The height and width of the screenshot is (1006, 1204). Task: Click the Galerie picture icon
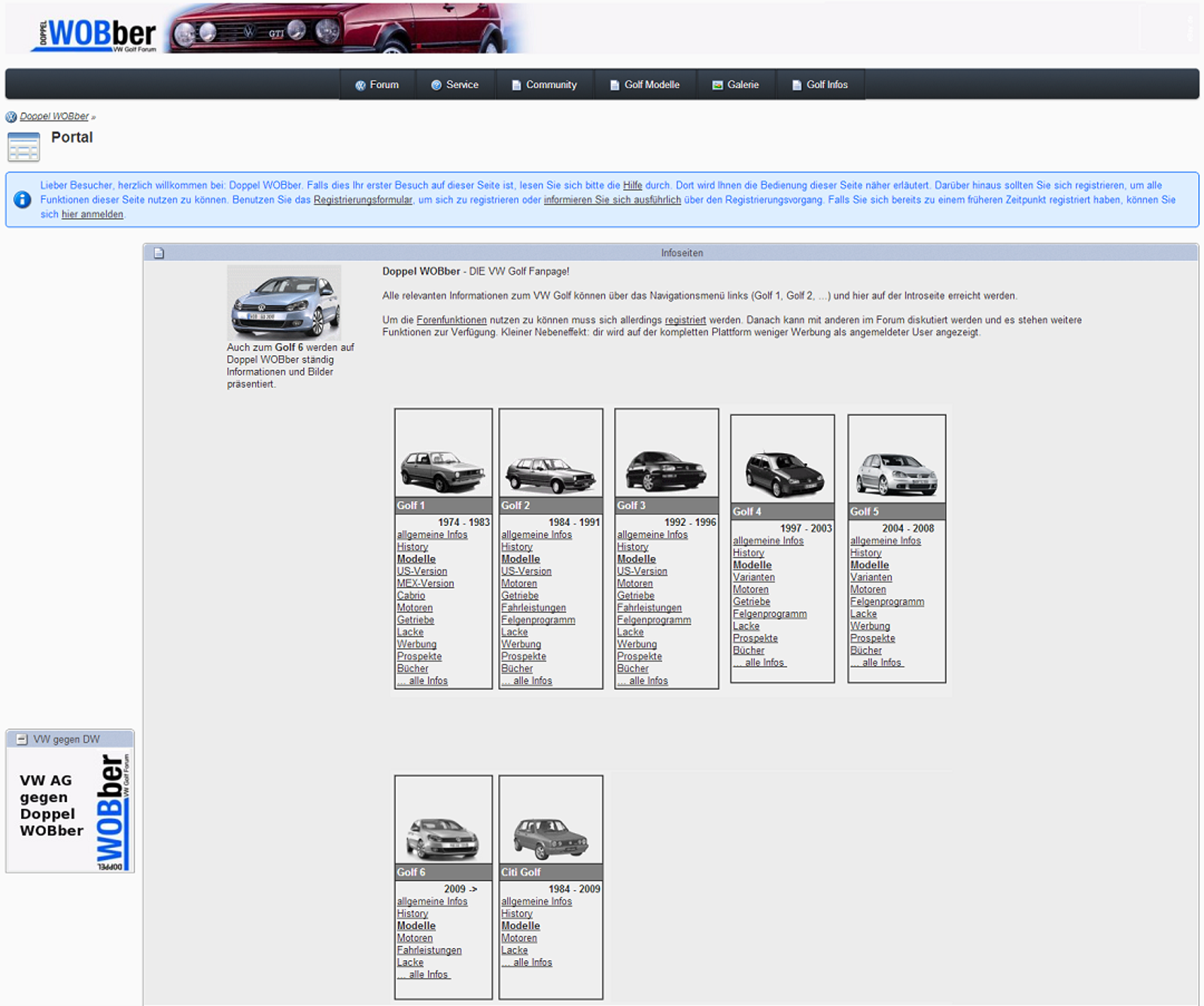click(x=718, y=85)
